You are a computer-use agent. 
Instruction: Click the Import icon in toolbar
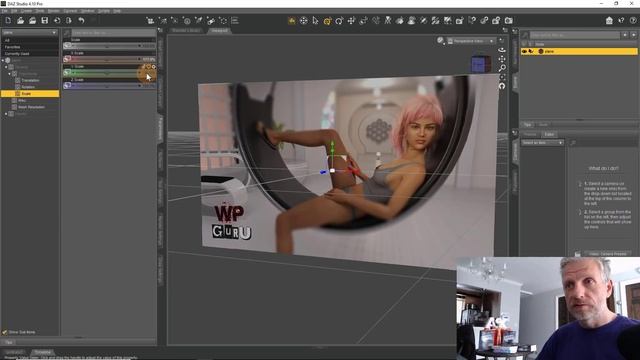point(57,20)
